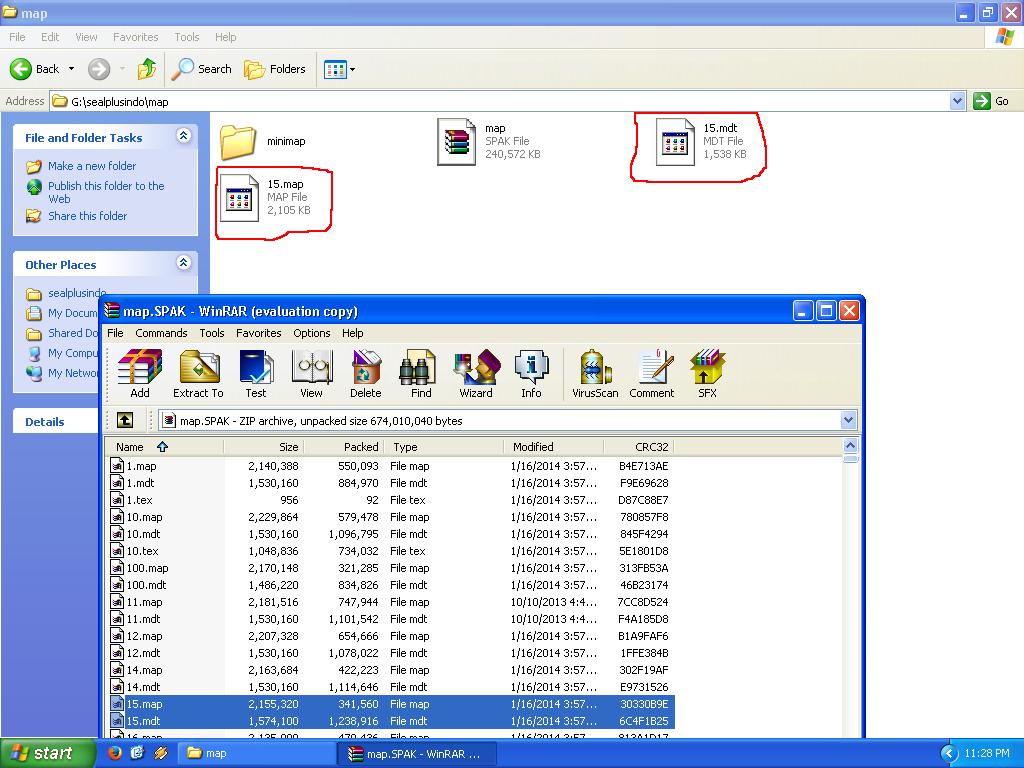Image resolution: width=1024 pixels, height=768 pixels.
Task: Switch to map taskbar button
Action: click(255, 753)
